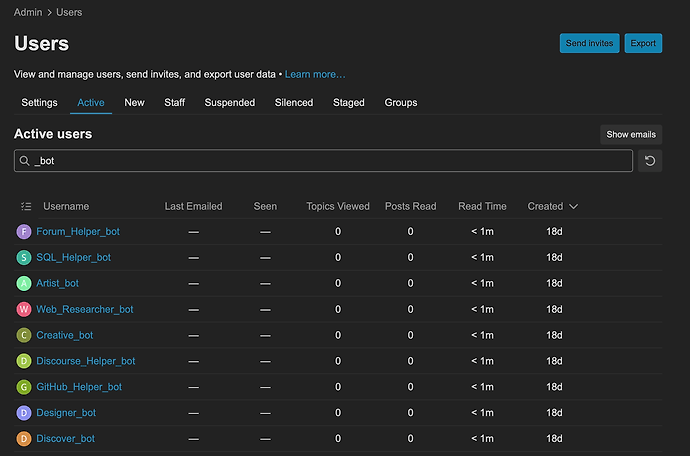Open GitHub_Helper_bot user link

pyautogui.click(x=79, y=387)
